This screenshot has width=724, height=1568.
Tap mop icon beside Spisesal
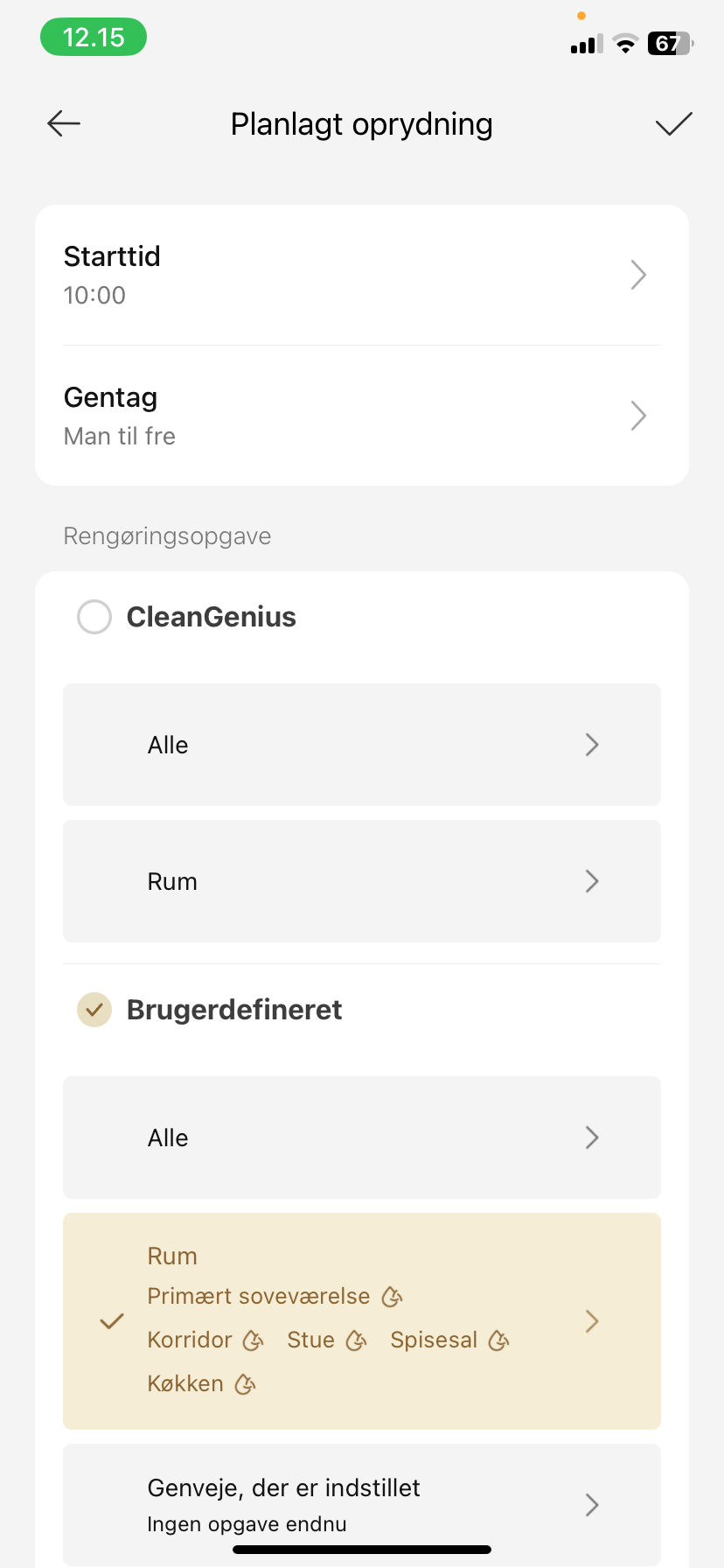(498, 1340)
